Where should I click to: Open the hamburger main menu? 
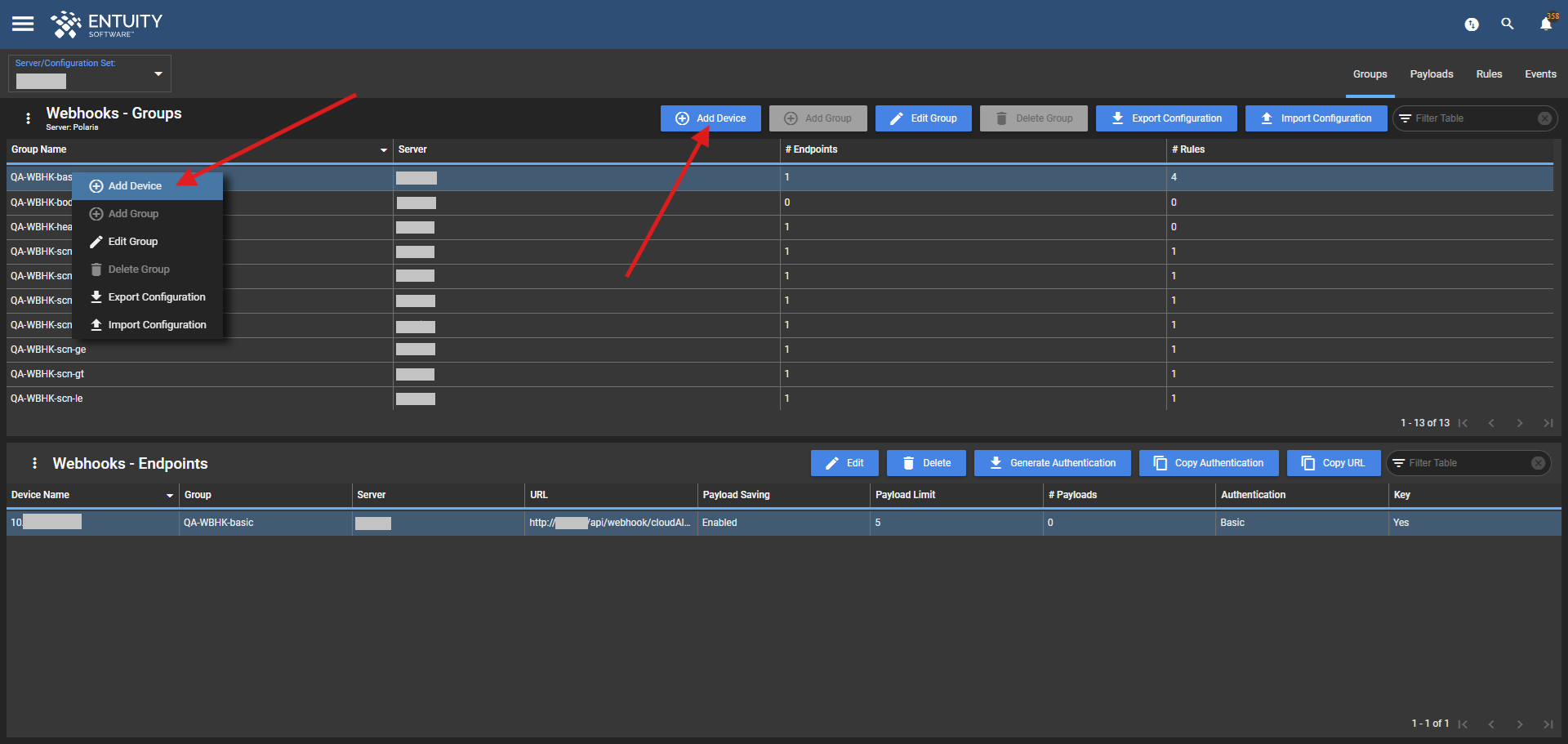click(x=23, y=24)
